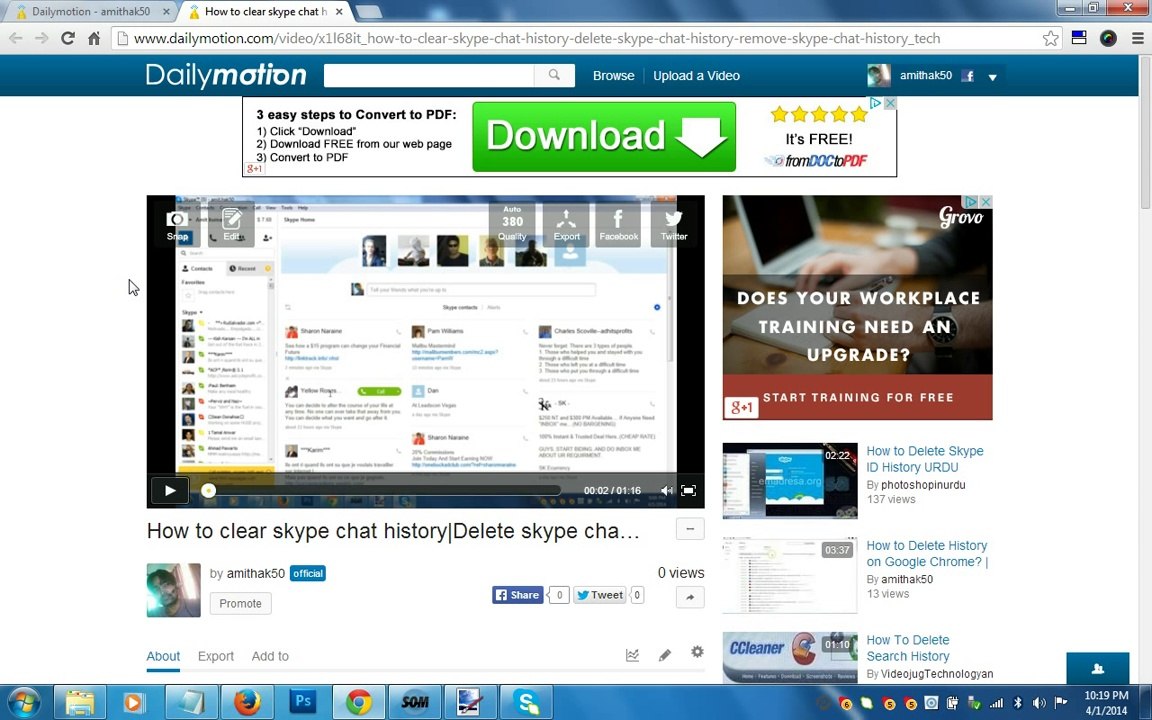
Task: Share video via Facebook overlay icon
Action: pos(618,224)
